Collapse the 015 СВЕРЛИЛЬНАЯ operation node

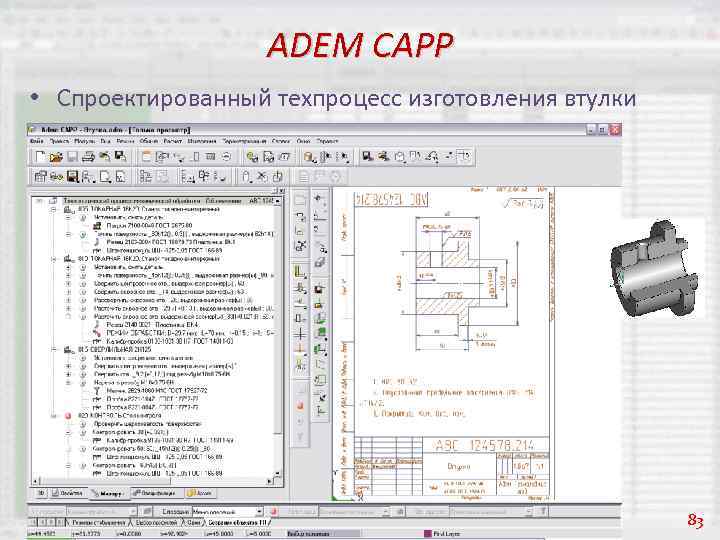[x=53, y=349]
